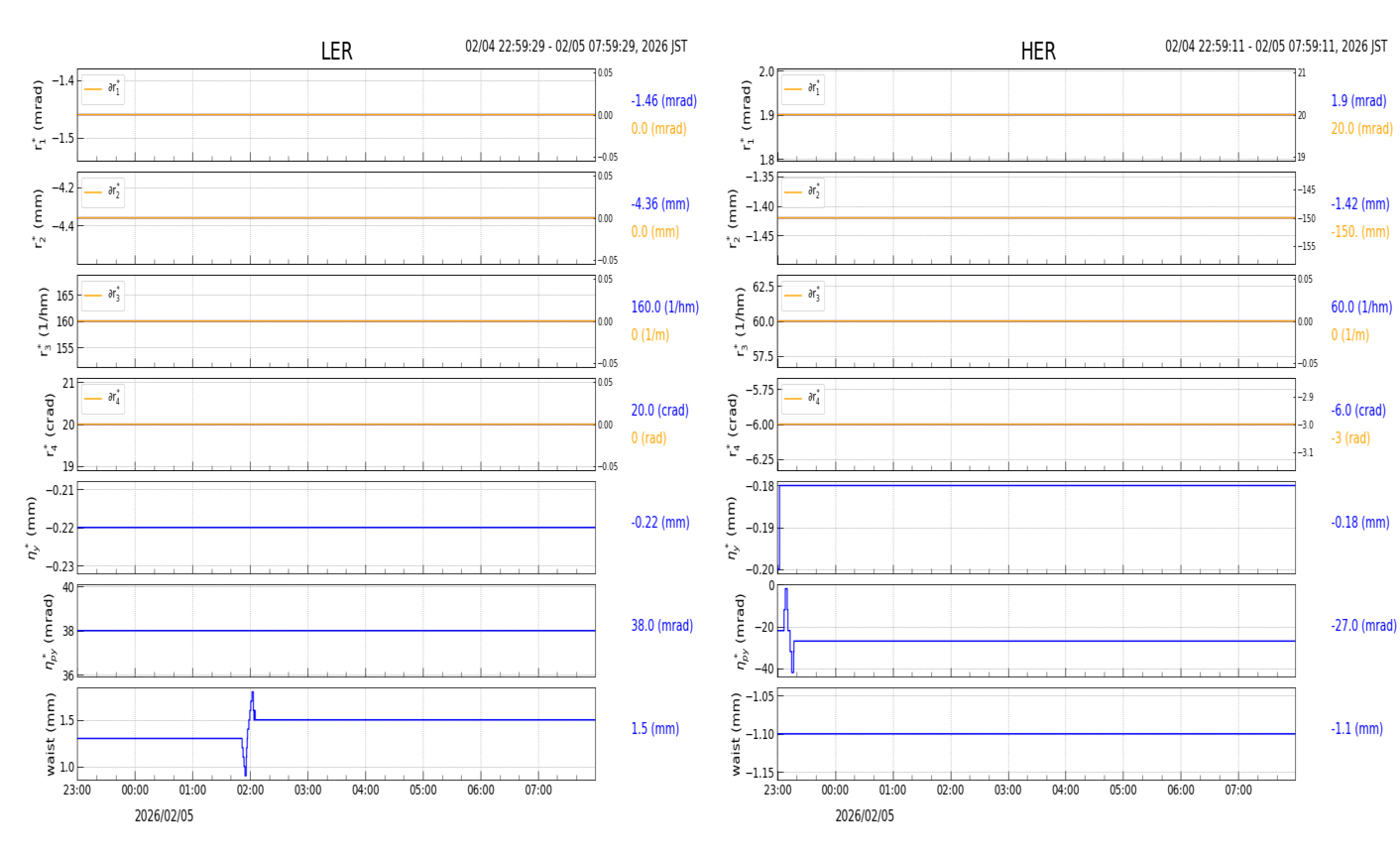Click the ∂r4* legend in the LER plot
Screen dimensions: 1400x857
pyautogui.click(x=103, y=399)
